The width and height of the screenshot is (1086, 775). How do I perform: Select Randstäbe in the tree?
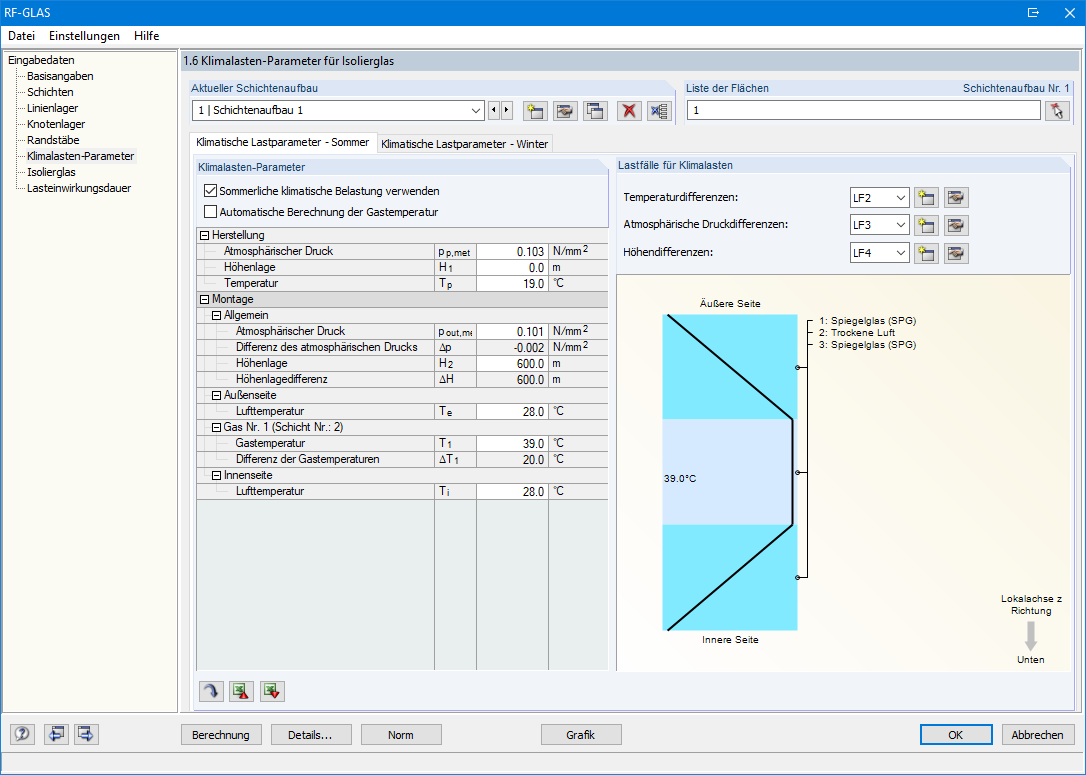pyautogui.click(x=53, y=140)
